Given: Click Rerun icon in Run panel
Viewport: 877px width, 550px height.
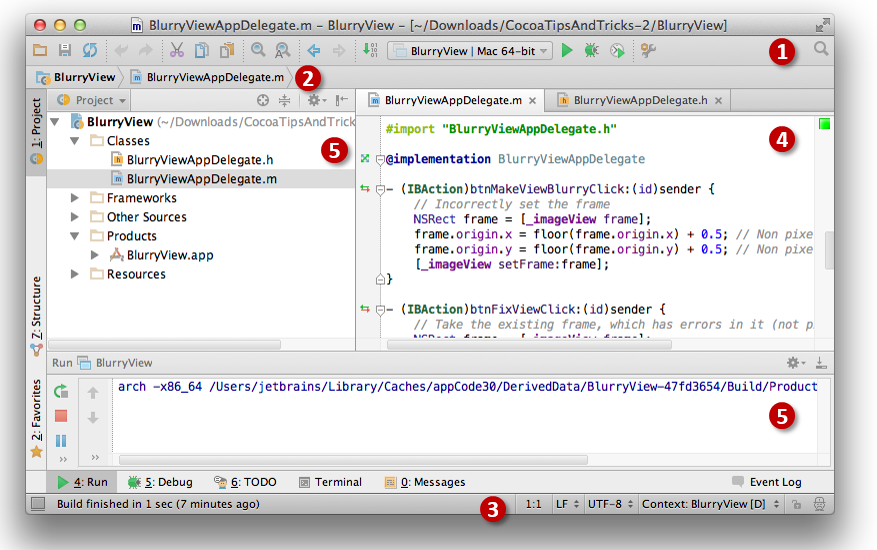Looking at the screenshot, I should (62, 392).
